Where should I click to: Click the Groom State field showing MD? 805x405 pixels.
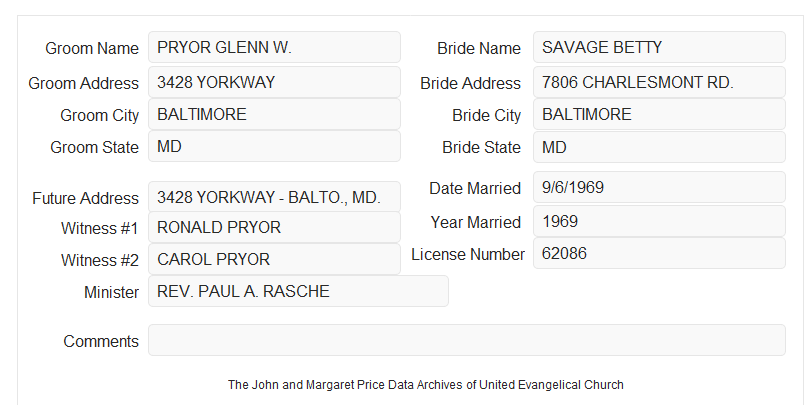[274, 146]
